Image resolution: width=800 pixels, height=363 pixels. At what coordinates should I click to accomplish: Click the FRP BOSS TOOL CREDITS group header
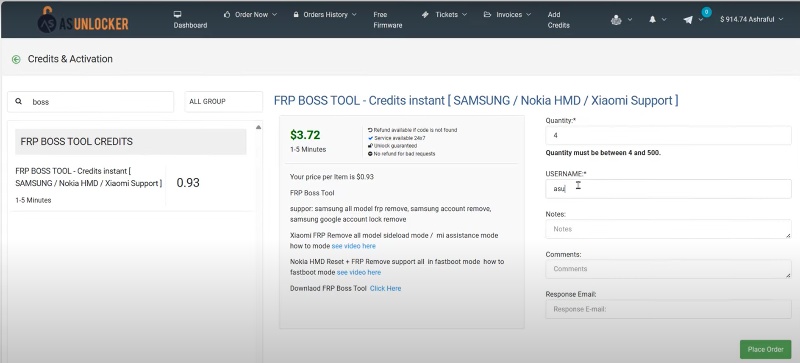click(131, 141)
